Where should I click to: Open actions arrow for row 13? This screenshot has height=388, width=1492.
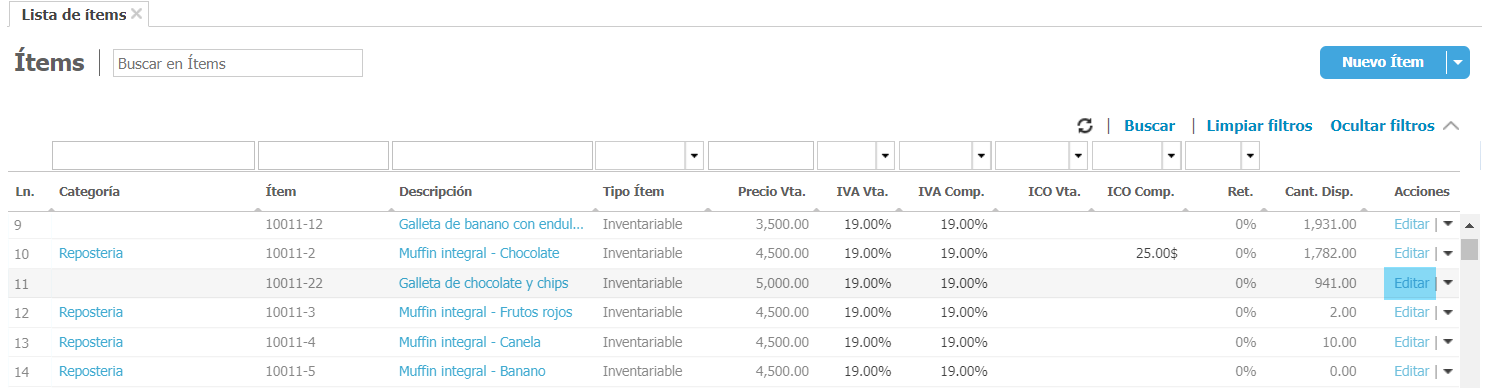(x=1448, y=342)
